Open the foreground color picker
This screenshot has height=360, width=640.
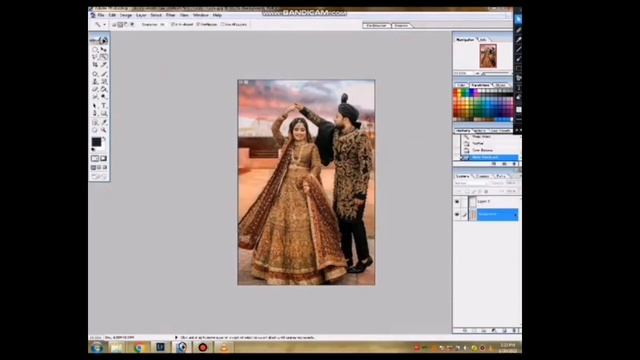click(x=96, y=142)
